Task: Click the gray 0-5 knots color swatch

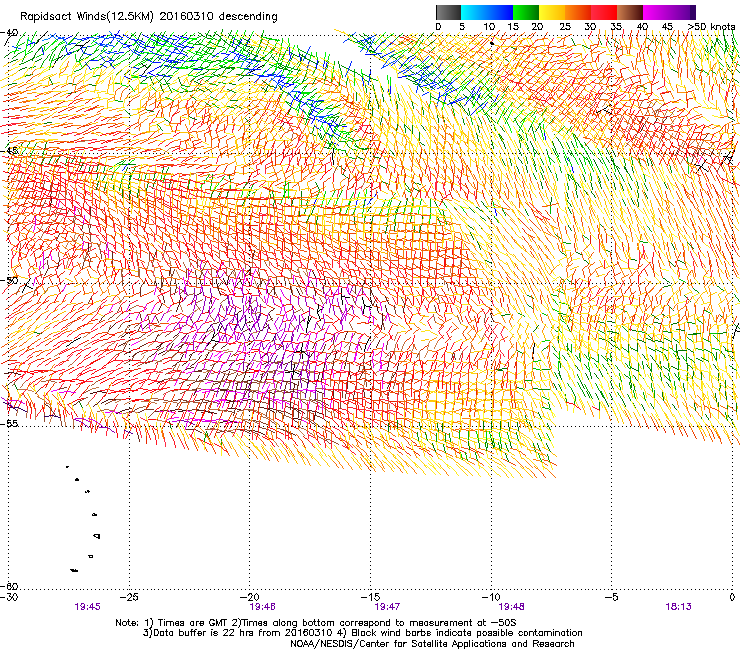Action: coord(448,12)
